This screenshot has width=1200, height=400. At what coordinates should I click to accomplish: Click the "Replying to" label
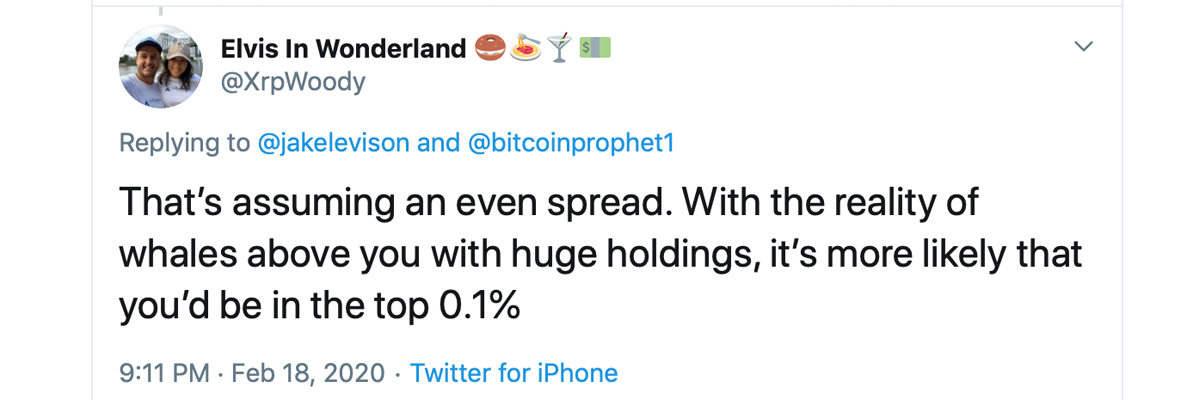(x=184, y=143)
